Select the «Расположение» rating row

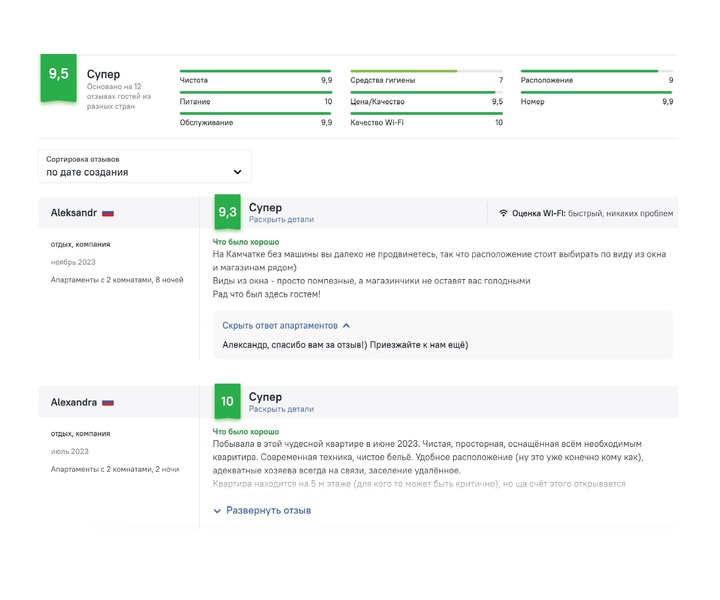coord(596,79)
